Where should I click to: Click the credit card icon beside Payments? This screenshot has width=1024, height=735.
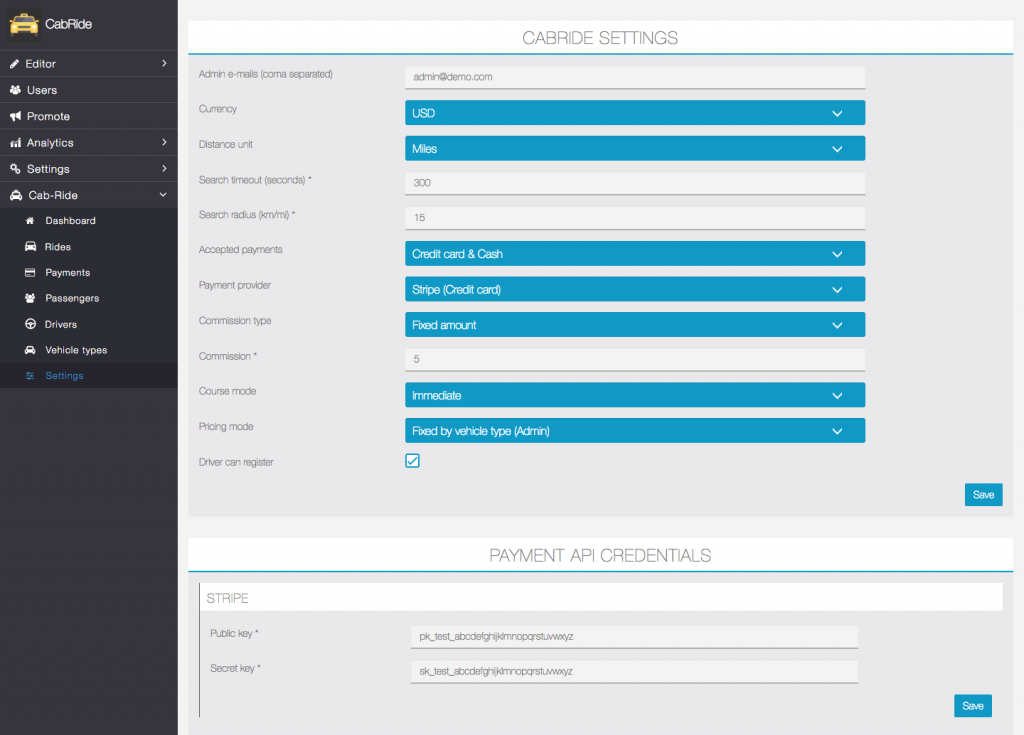point(30,273)
